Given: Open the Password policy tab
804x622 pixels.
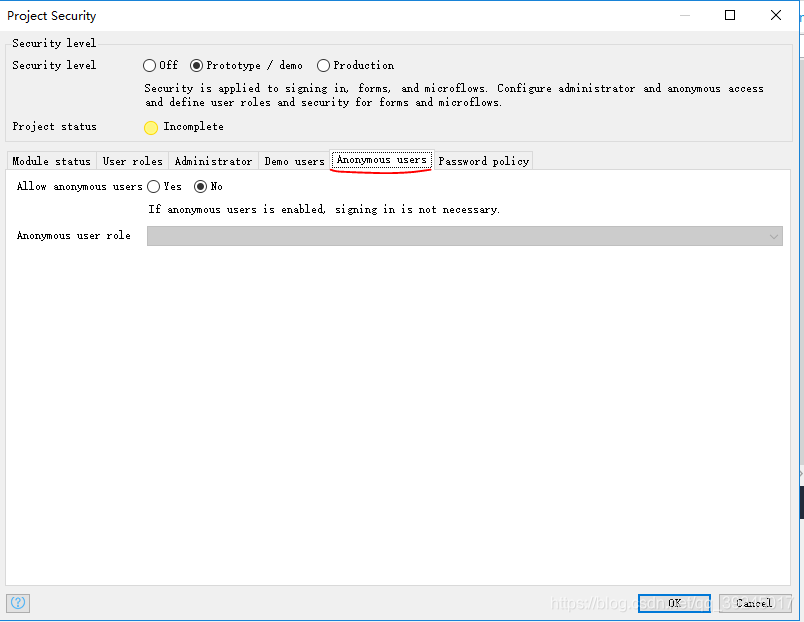Looking at the screenshot, I should (484, 161).
